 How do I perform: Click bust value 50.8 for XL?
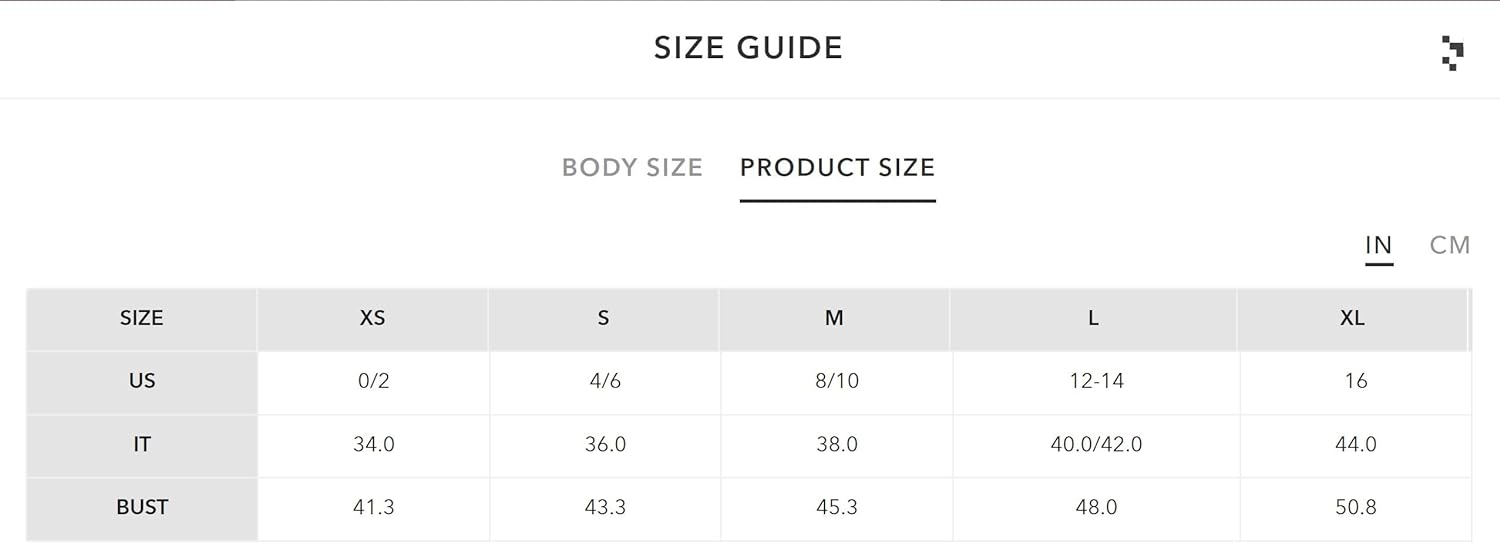coord(1356,508)
